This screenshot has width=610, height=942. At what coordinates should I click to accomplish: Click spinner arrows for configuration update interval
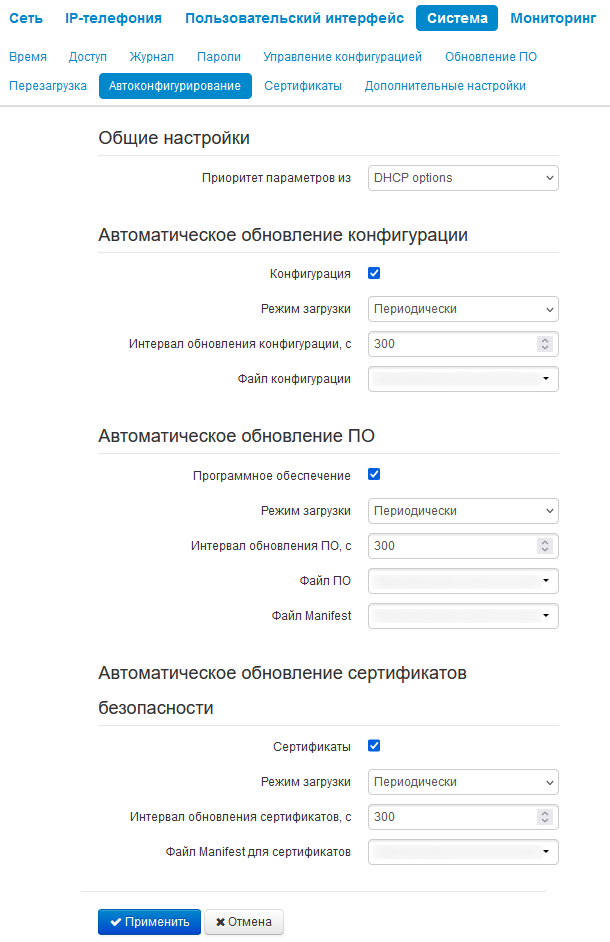pyautogui.click(x=544, y=344)
